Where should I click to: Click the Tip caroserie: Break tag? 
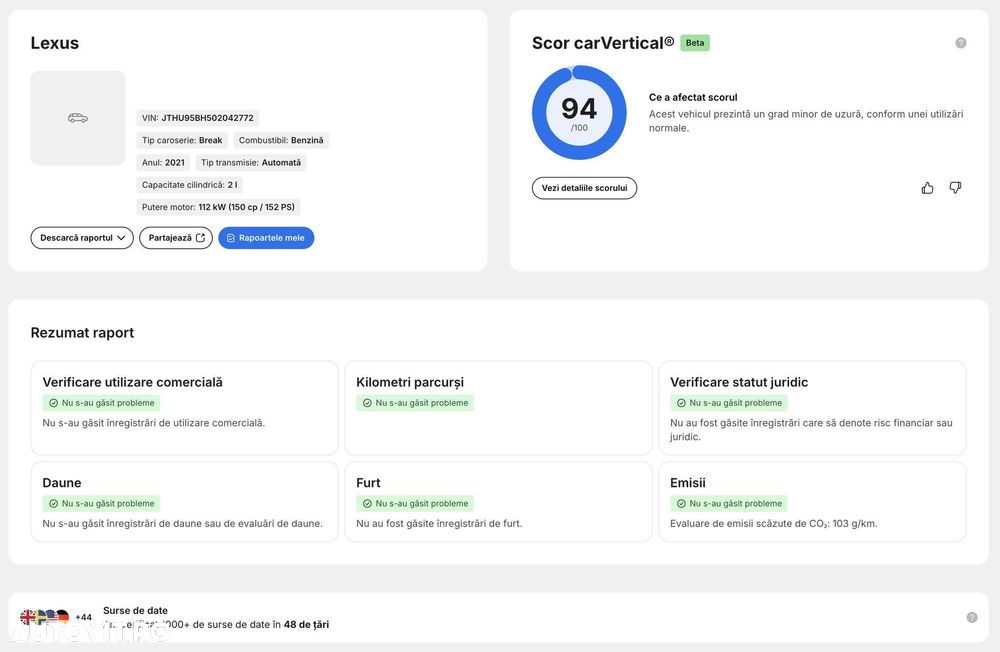click(x=182, y=140)
